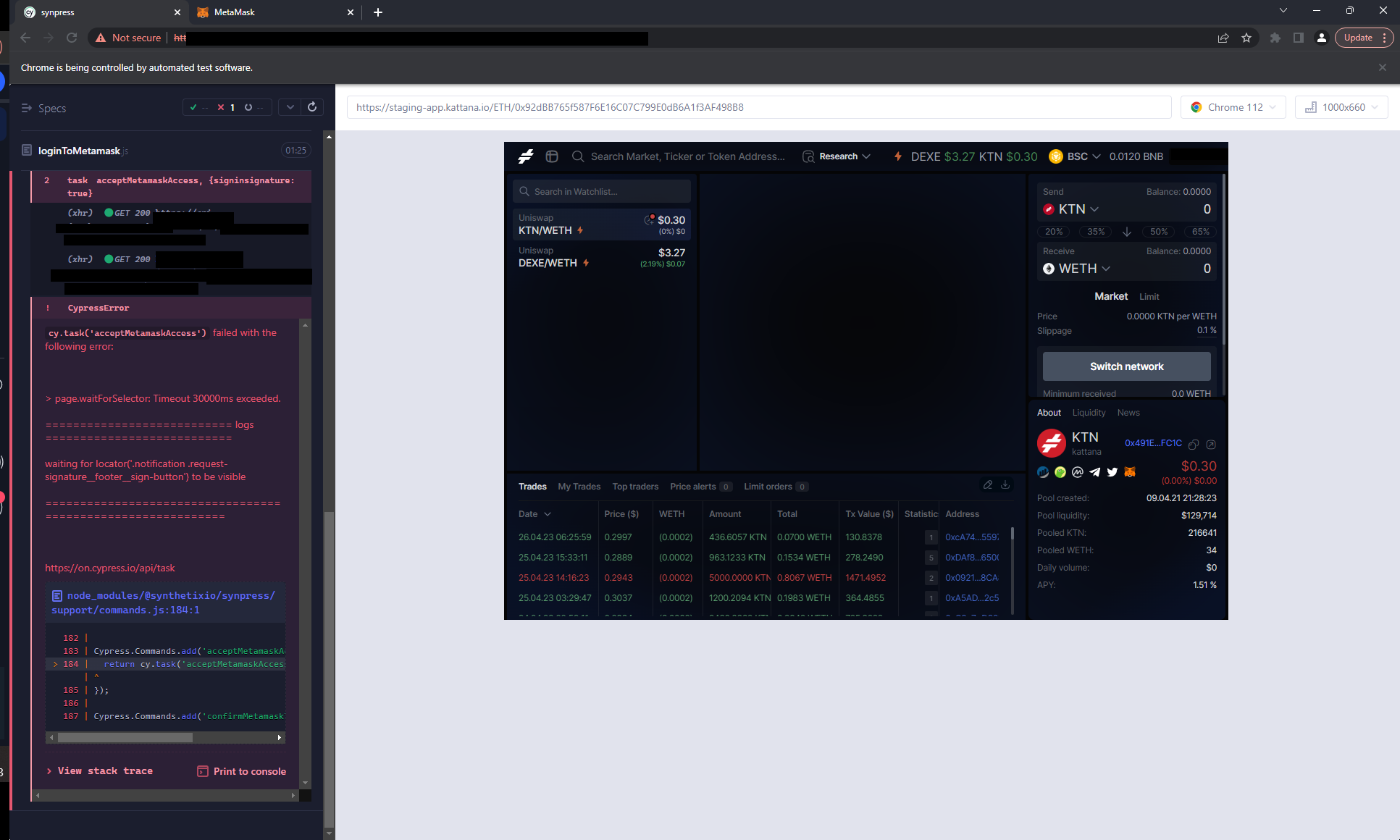Open Chrome profile avatar icon
Screen dimensions: 1400x840
1322,38
